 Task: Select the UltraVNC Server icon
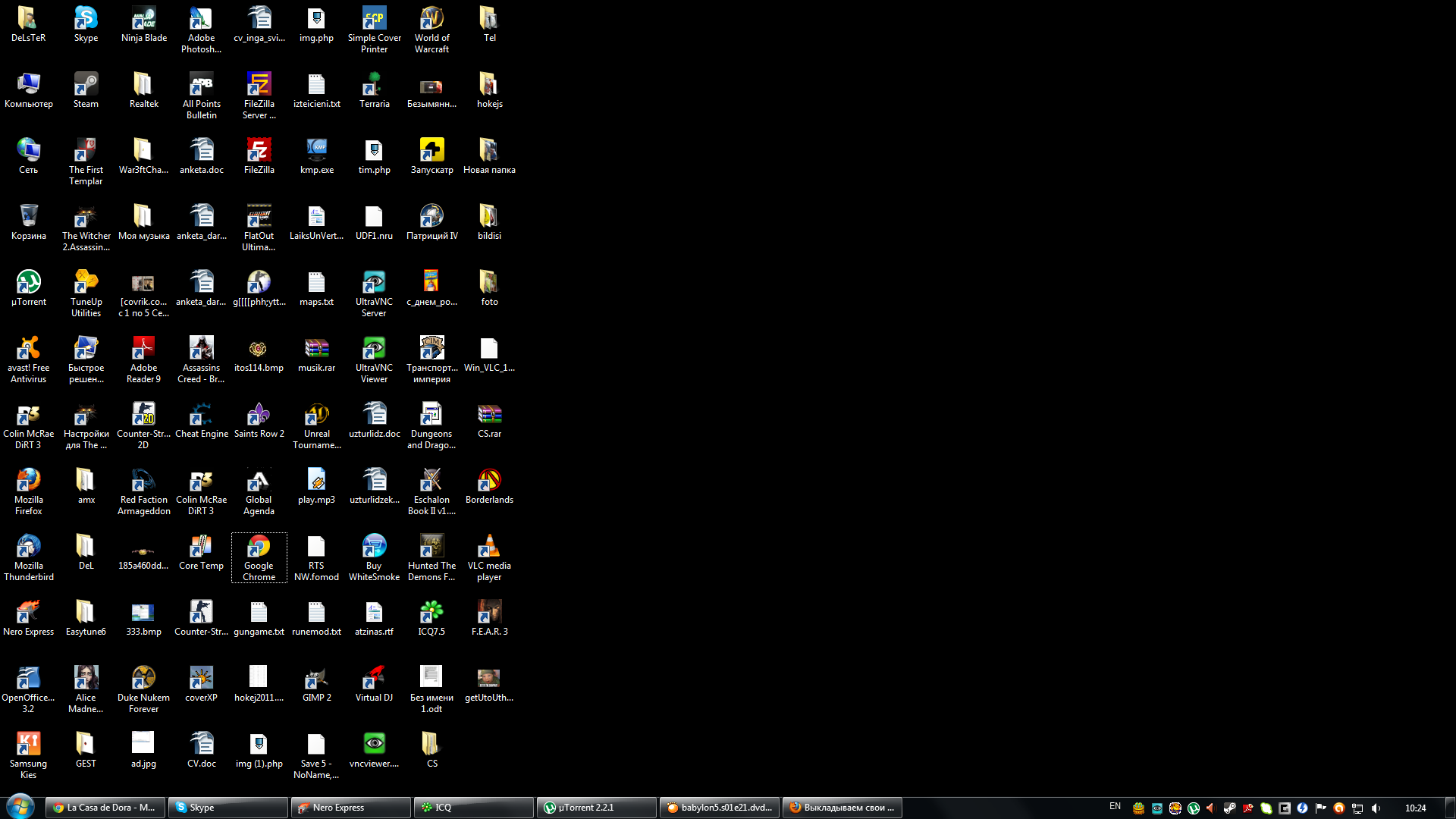374,294
